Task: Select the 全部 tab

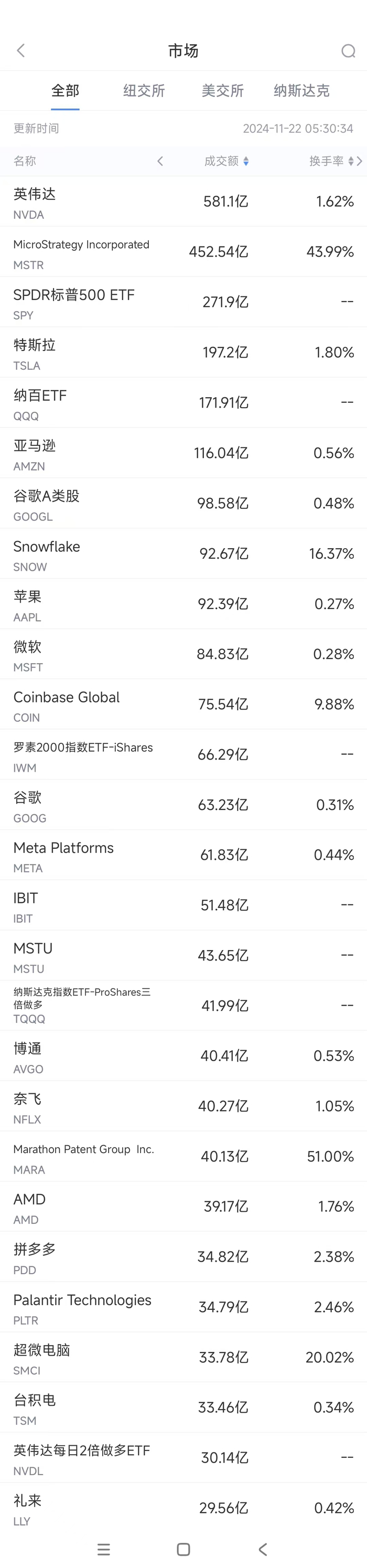Action: point(65,91)
